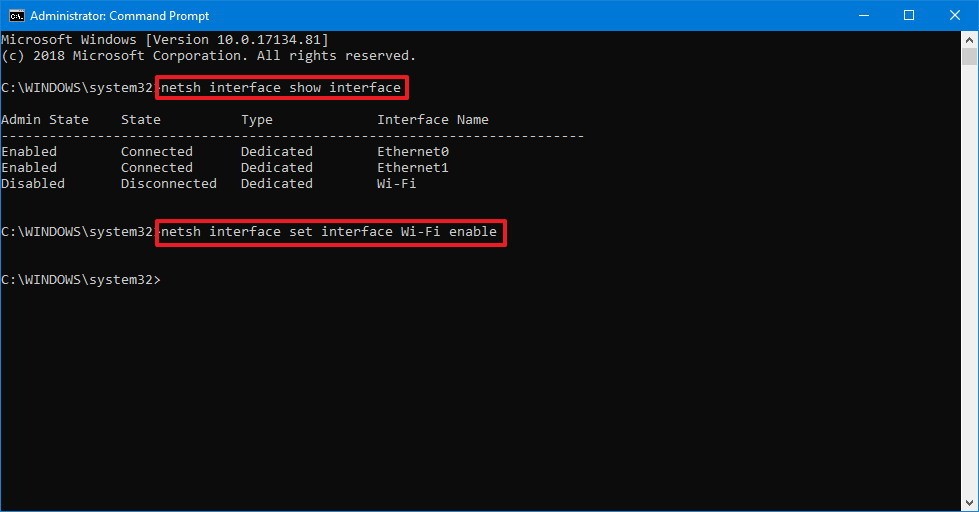Click the "Interface Name" column header
Viewport: 979px width, 512px height.
tap(433, 120)
